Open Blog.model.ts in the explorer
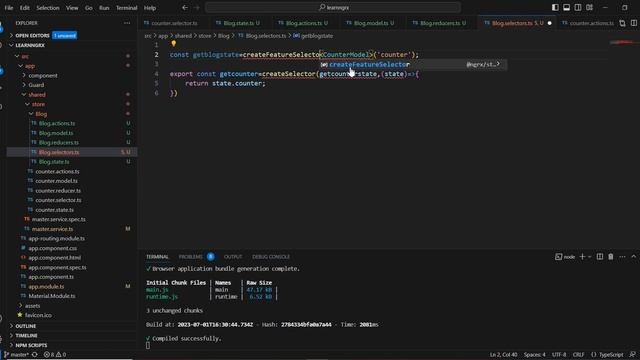This screenshot has width=640, height=360. point(56,133)
